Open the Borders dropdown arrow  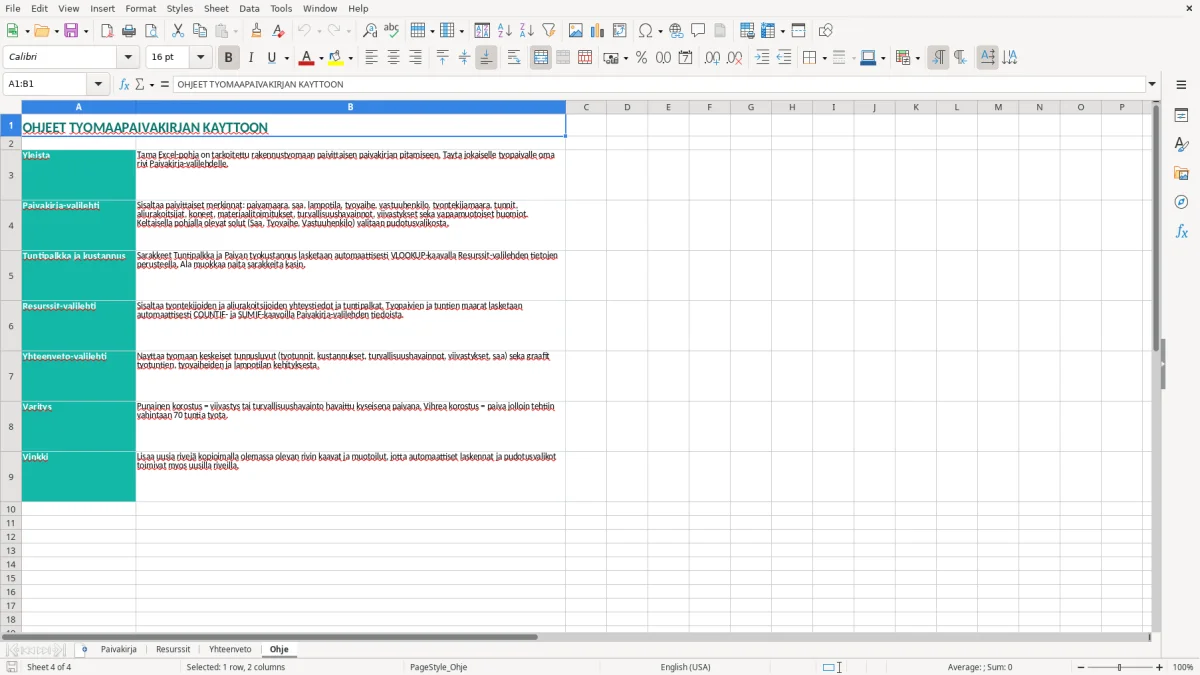pos(824,58)
